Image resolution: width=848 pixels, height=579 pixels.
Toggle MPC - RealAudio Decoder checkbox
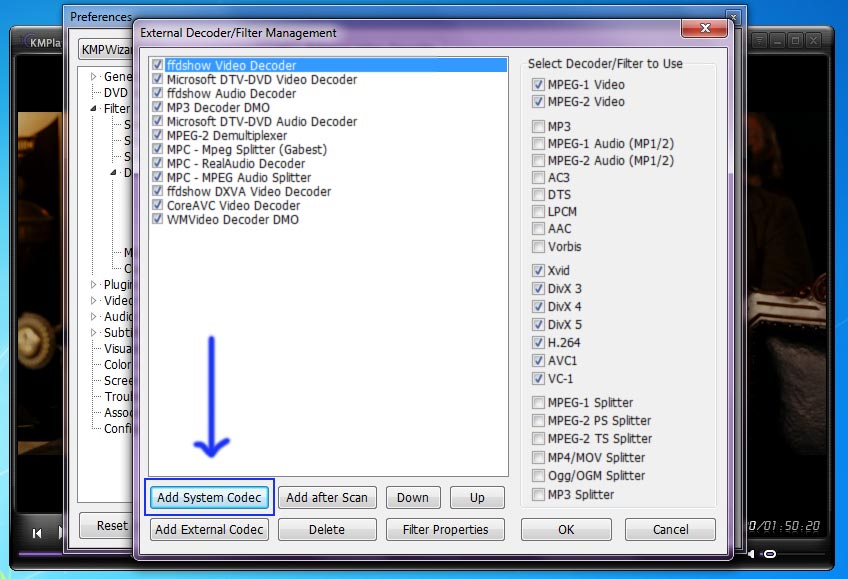click(x=157, y=163)
